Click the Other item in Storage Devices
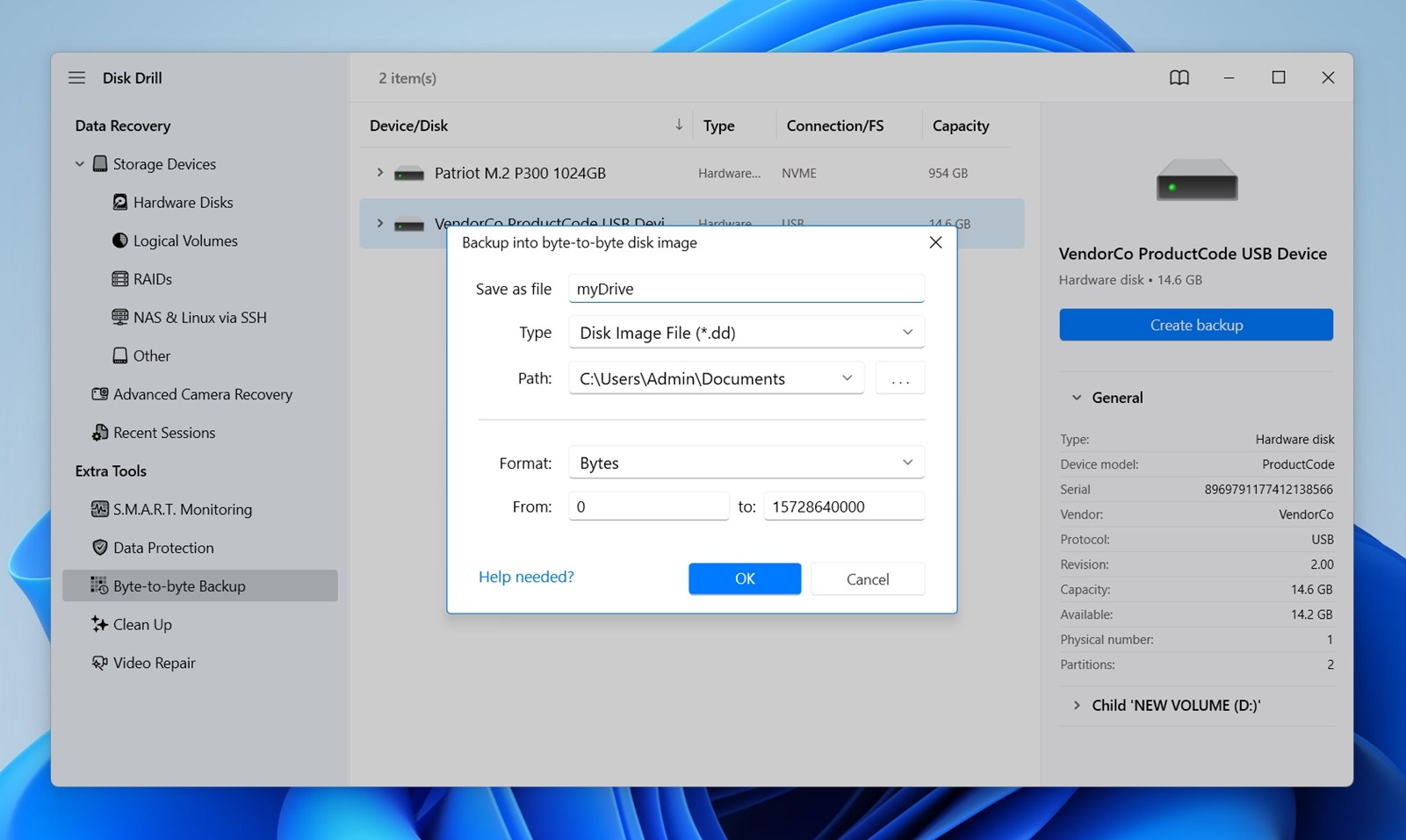 tap(152, 355)
